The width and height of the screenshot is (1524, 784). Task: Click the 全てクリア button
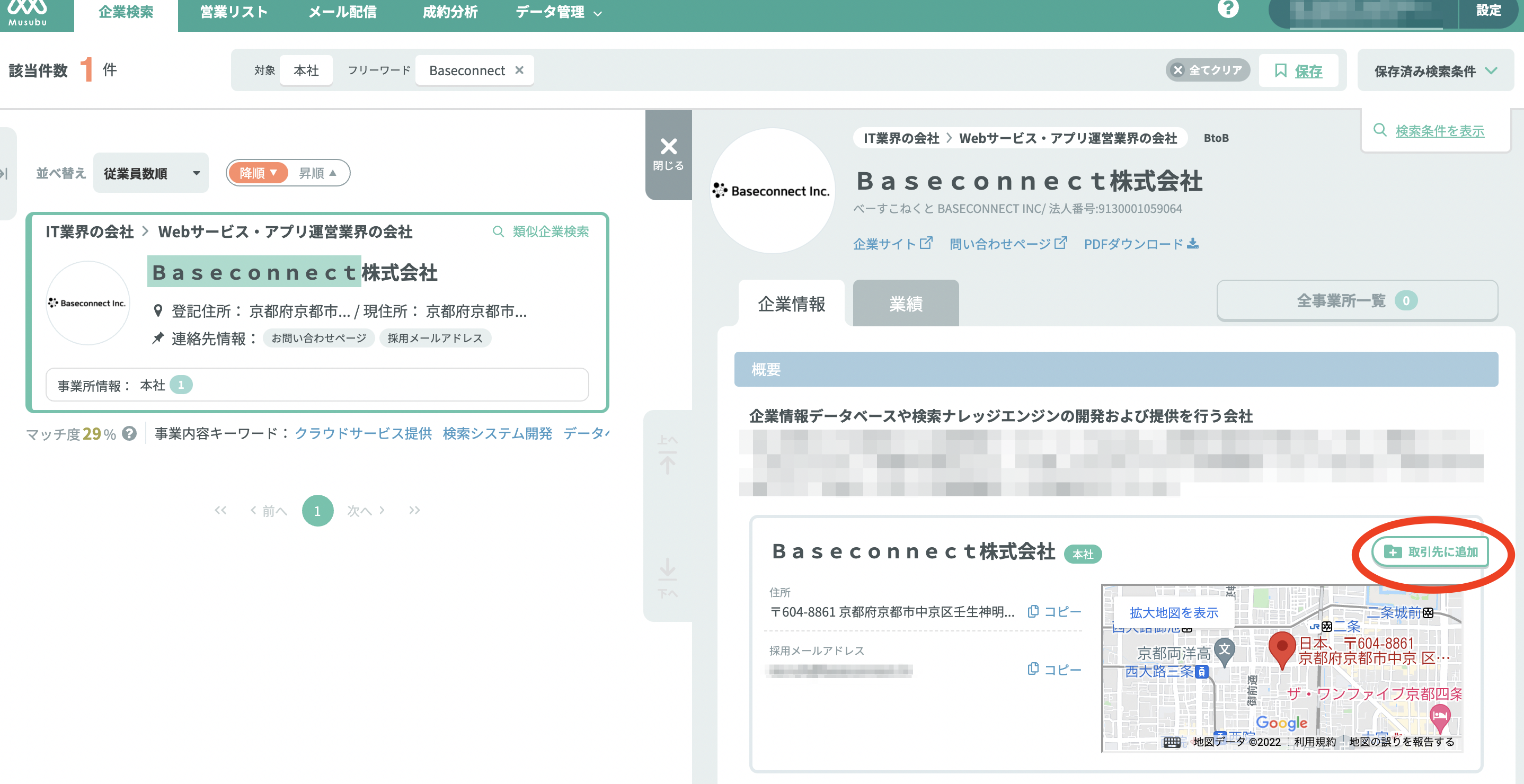(x=1208, y=70)
